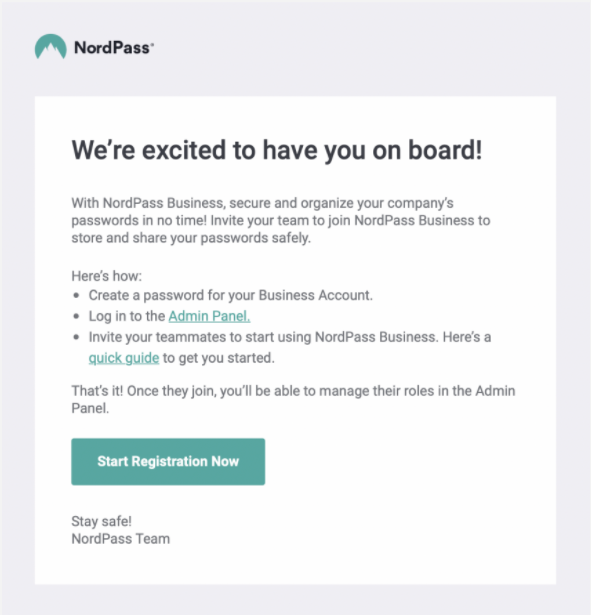
Task: Click the "NordPass Team" signature
Action: click(121, 539)
